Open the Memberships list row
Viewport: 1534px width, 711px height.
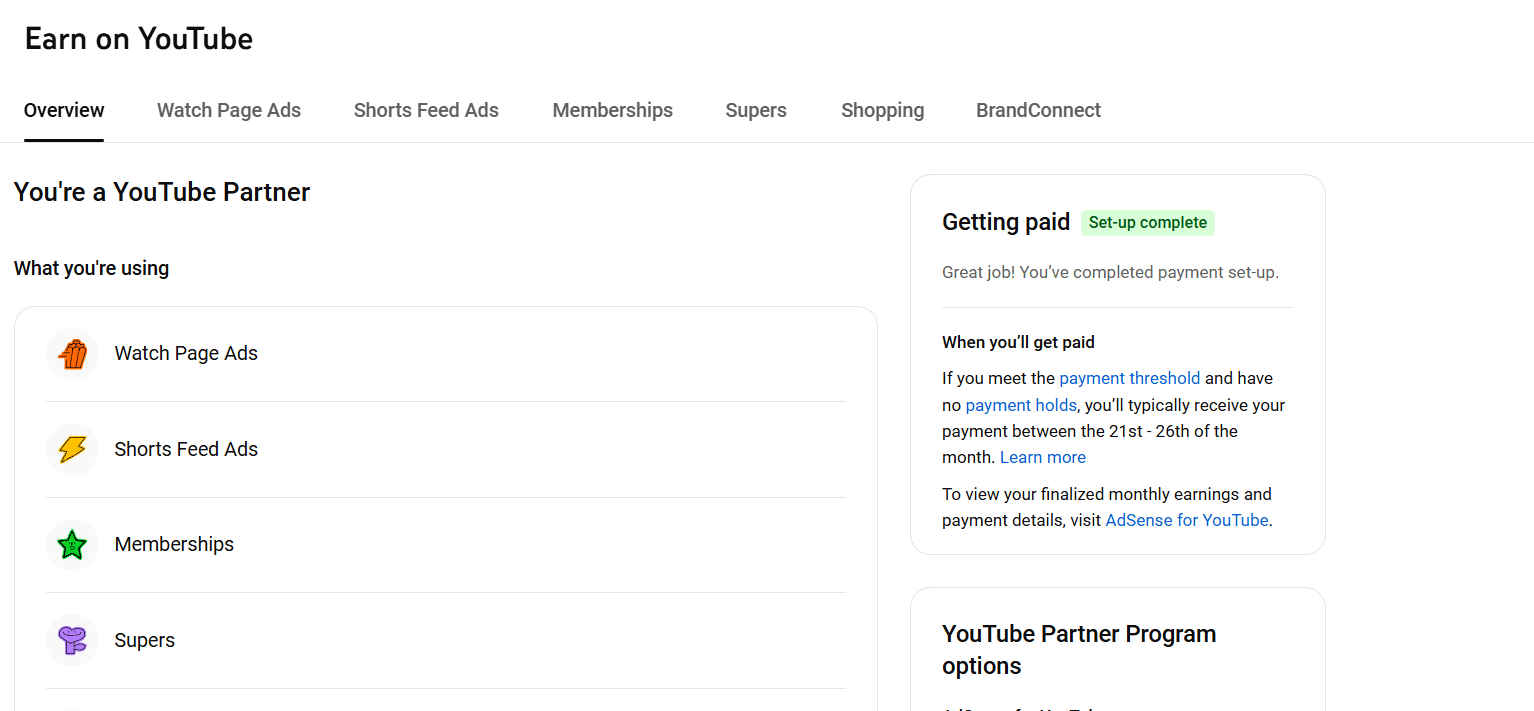click(x=445, y=545)
